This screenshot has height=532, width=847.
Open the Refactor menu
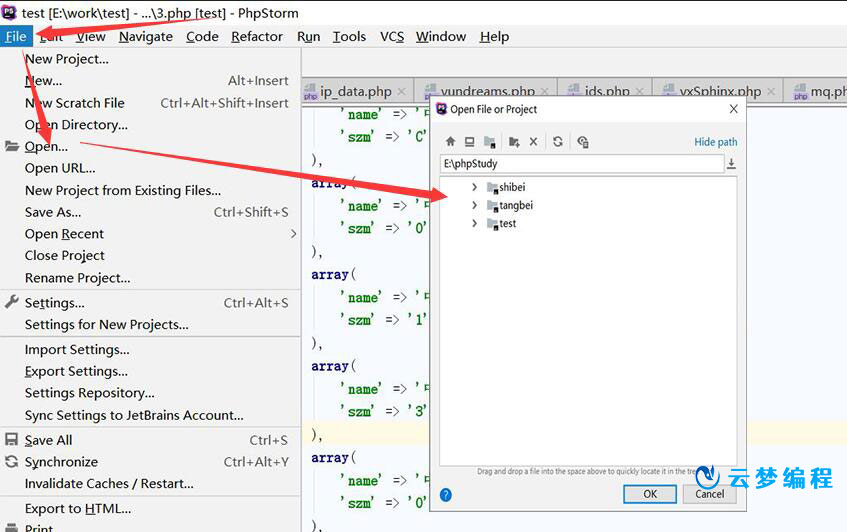pos(256,36)
